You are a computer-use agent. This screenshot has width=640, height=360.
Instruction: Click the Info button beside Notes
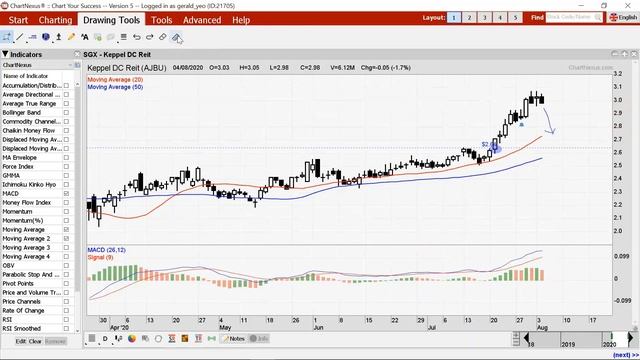click(259, 338)
